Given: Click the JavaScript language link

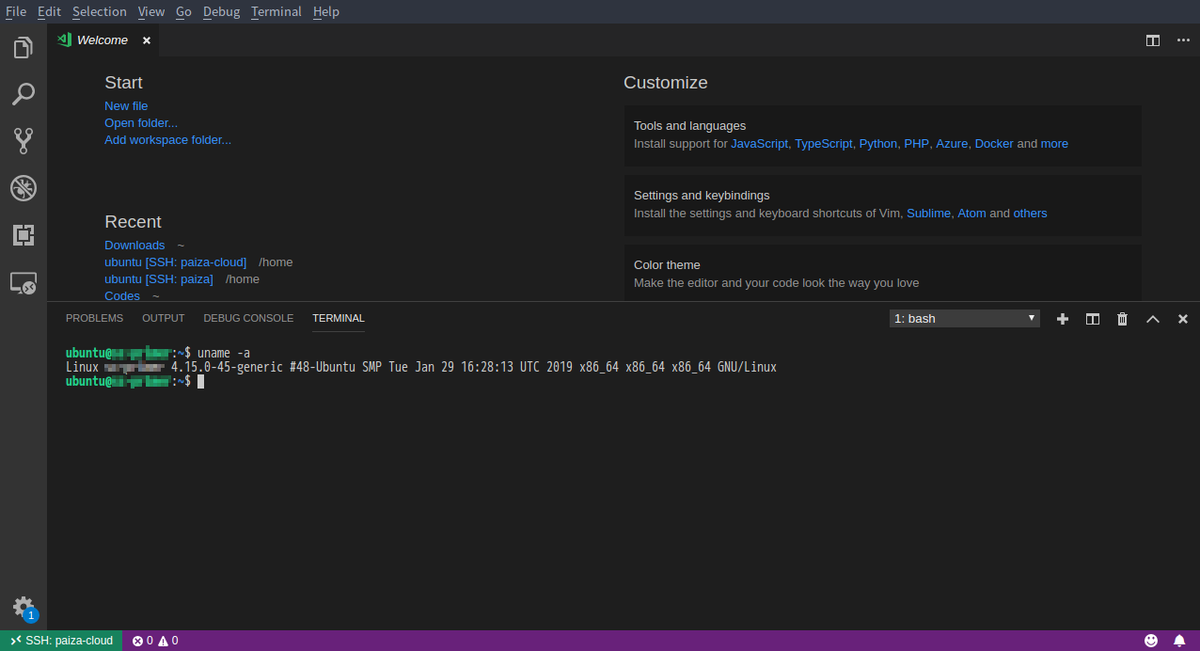Looking at the screenshot, I should [759, 144].
